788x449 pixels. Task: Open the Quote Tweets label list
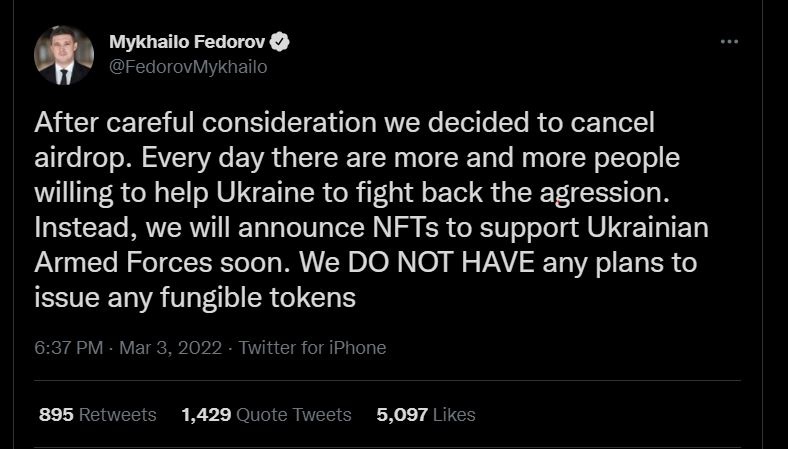pos(293,414)
